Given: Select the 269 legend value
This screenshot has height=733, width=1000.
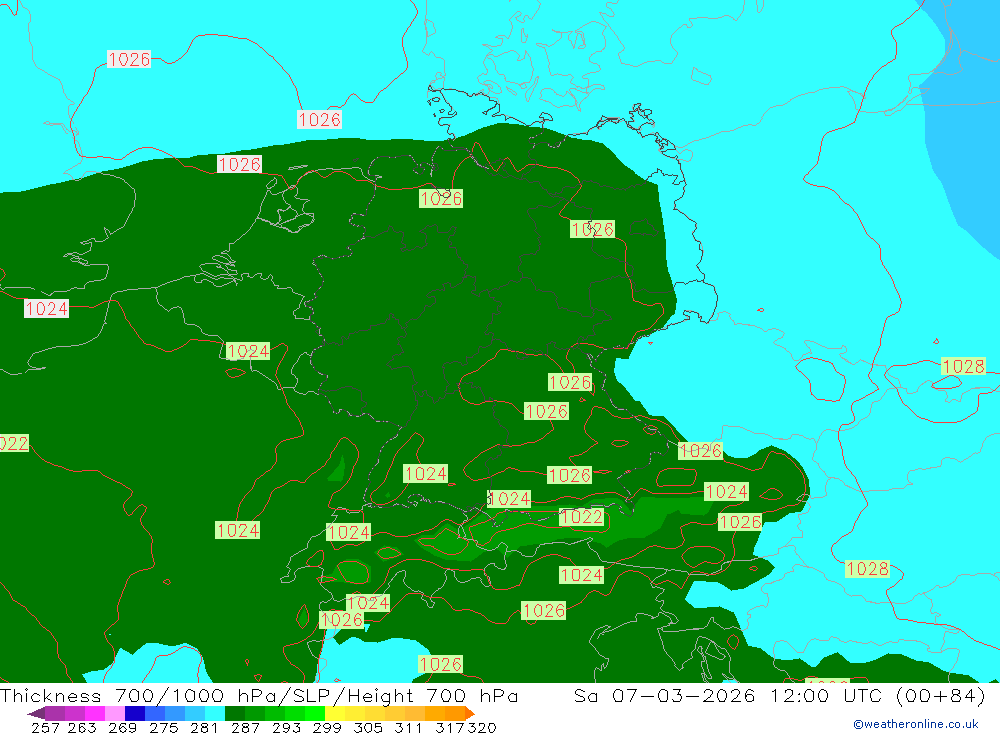Looking at the screenshot, I should point(122,727).
